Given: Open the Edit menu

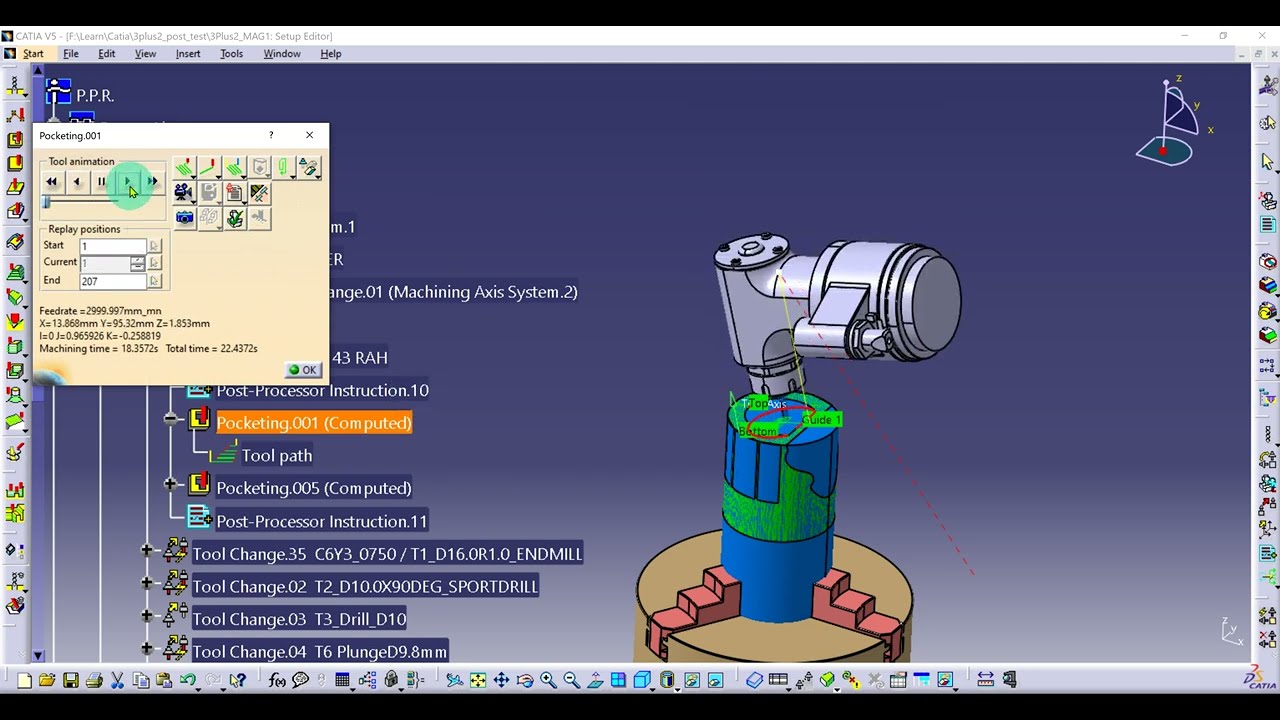Looking at the screenshot, I should (x=106, y=54).
